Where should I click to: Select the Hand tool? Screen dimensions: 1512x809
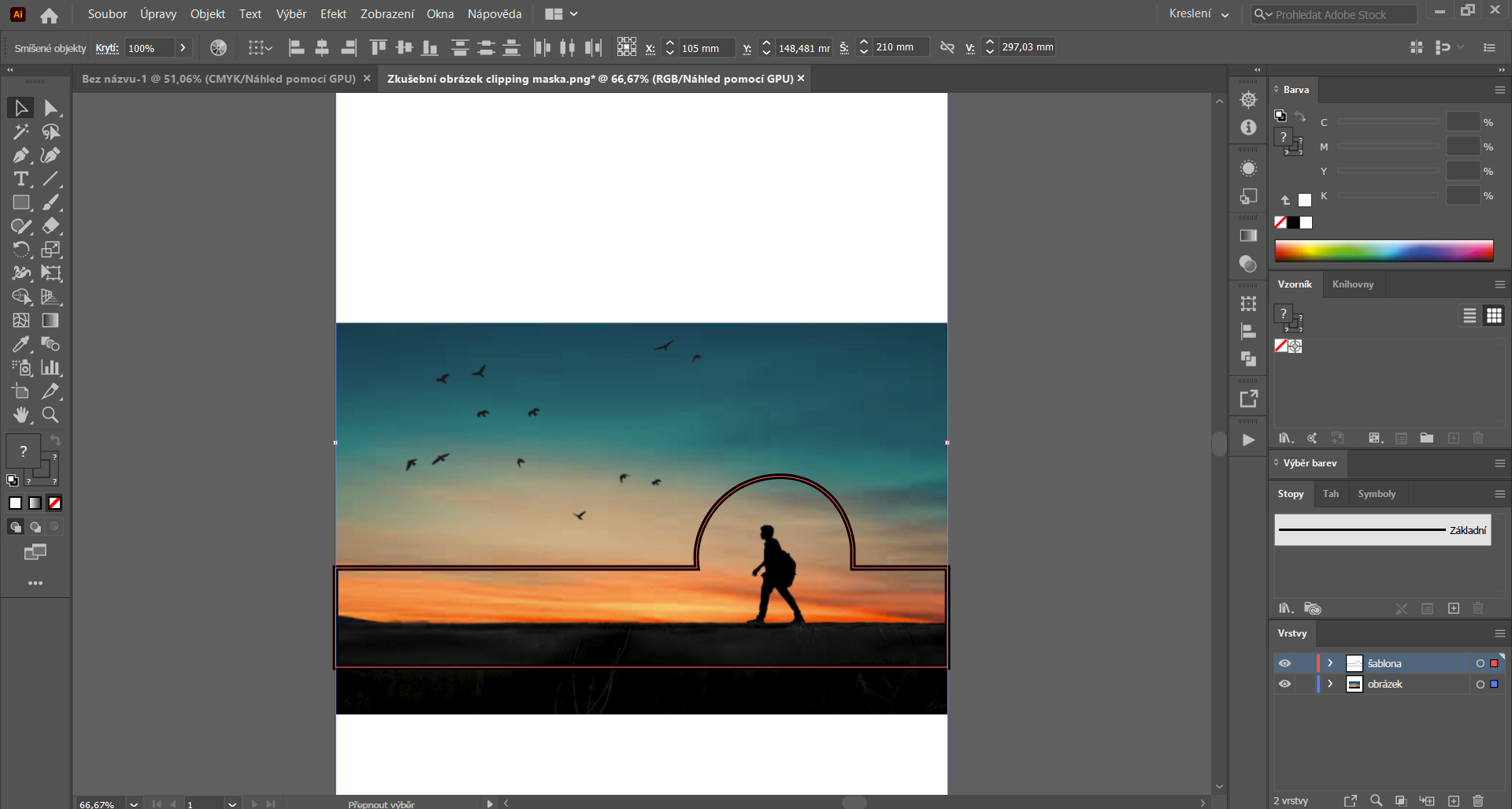coord(20,415)
